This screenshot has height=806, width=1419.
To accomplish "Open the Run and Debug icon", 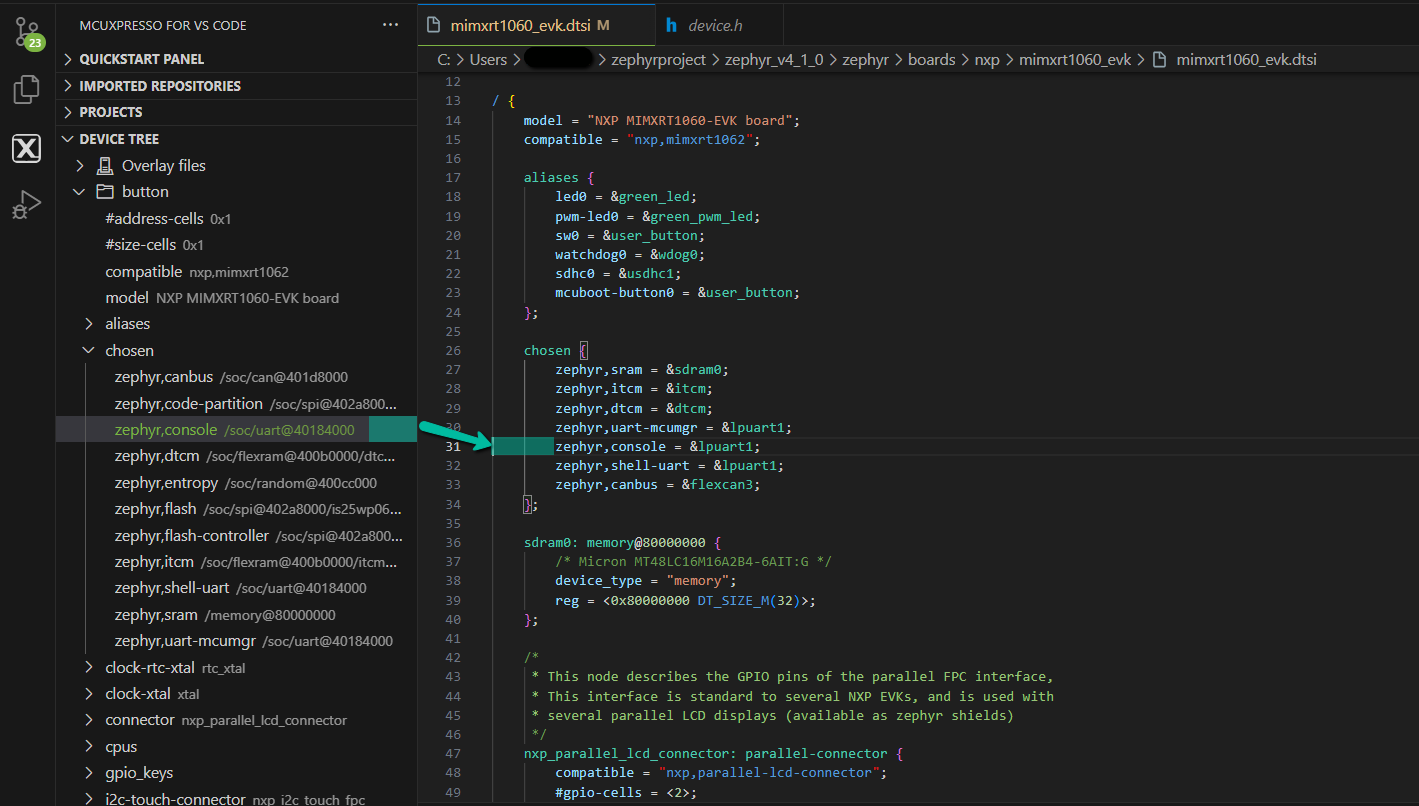I will 26,206.
